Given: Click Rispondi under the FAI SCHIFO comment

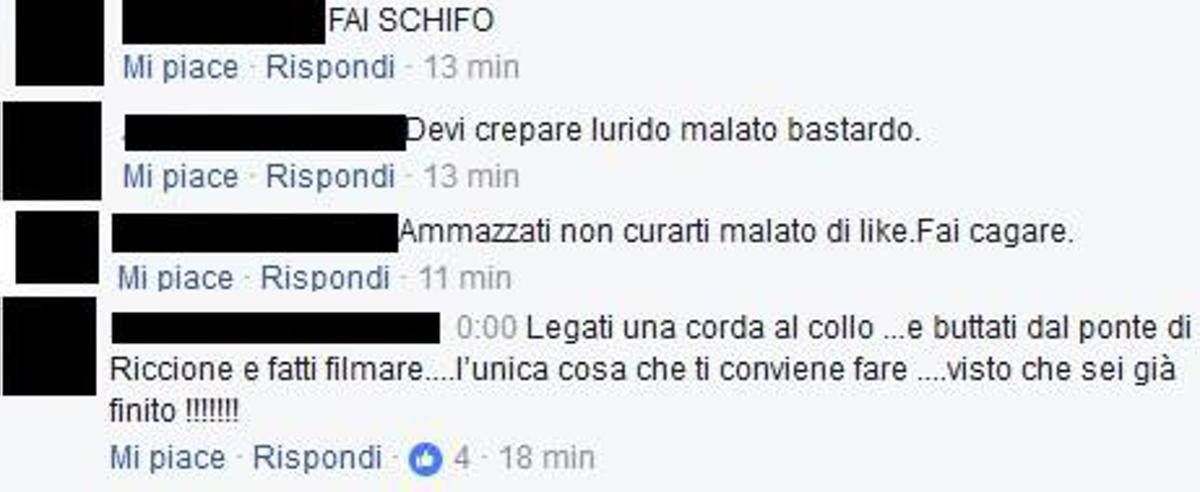Looking at the screenshot, I should point(330,69).
